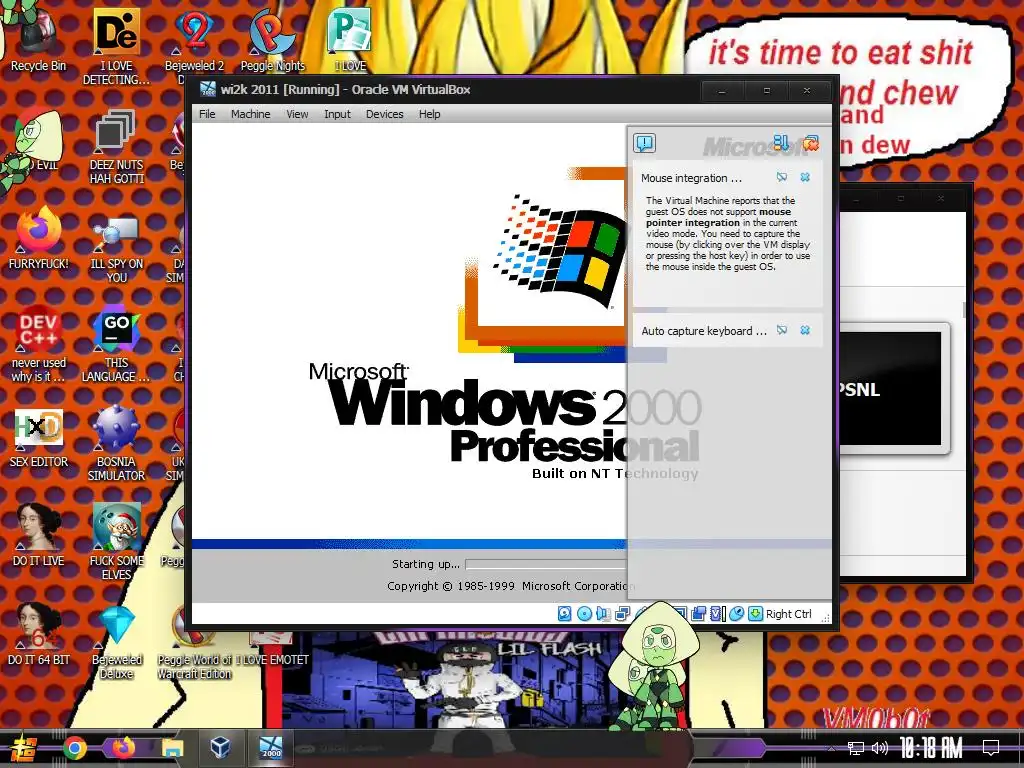Viewport: 1024px width, 768px height.
Task: Launch Chrome from the taskbar
Action: (74, 748)
